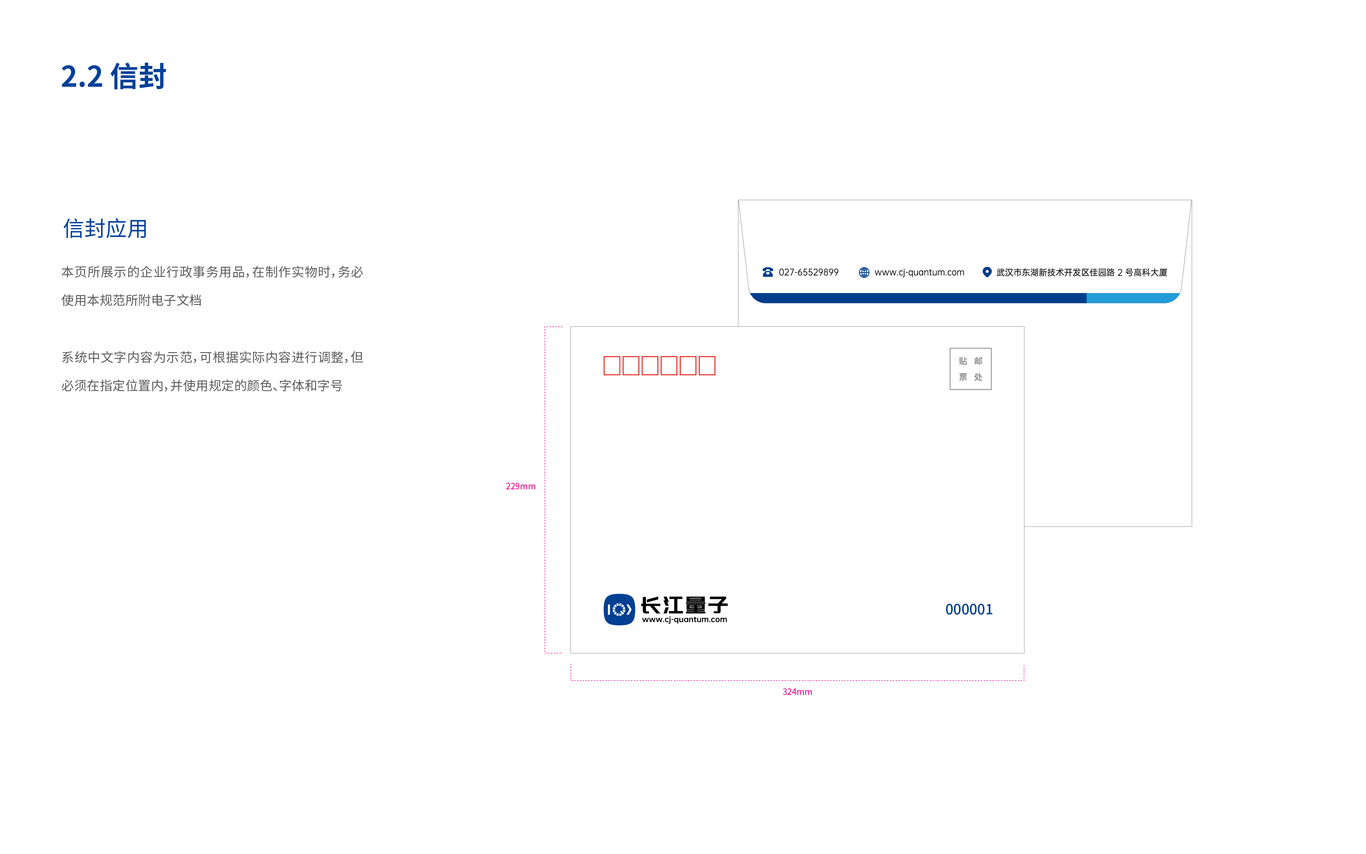The width and height of the screenshot is (1366, 854).
Task: Click the www.cj-quantum.com text under the logo
Action: point(684,620)
